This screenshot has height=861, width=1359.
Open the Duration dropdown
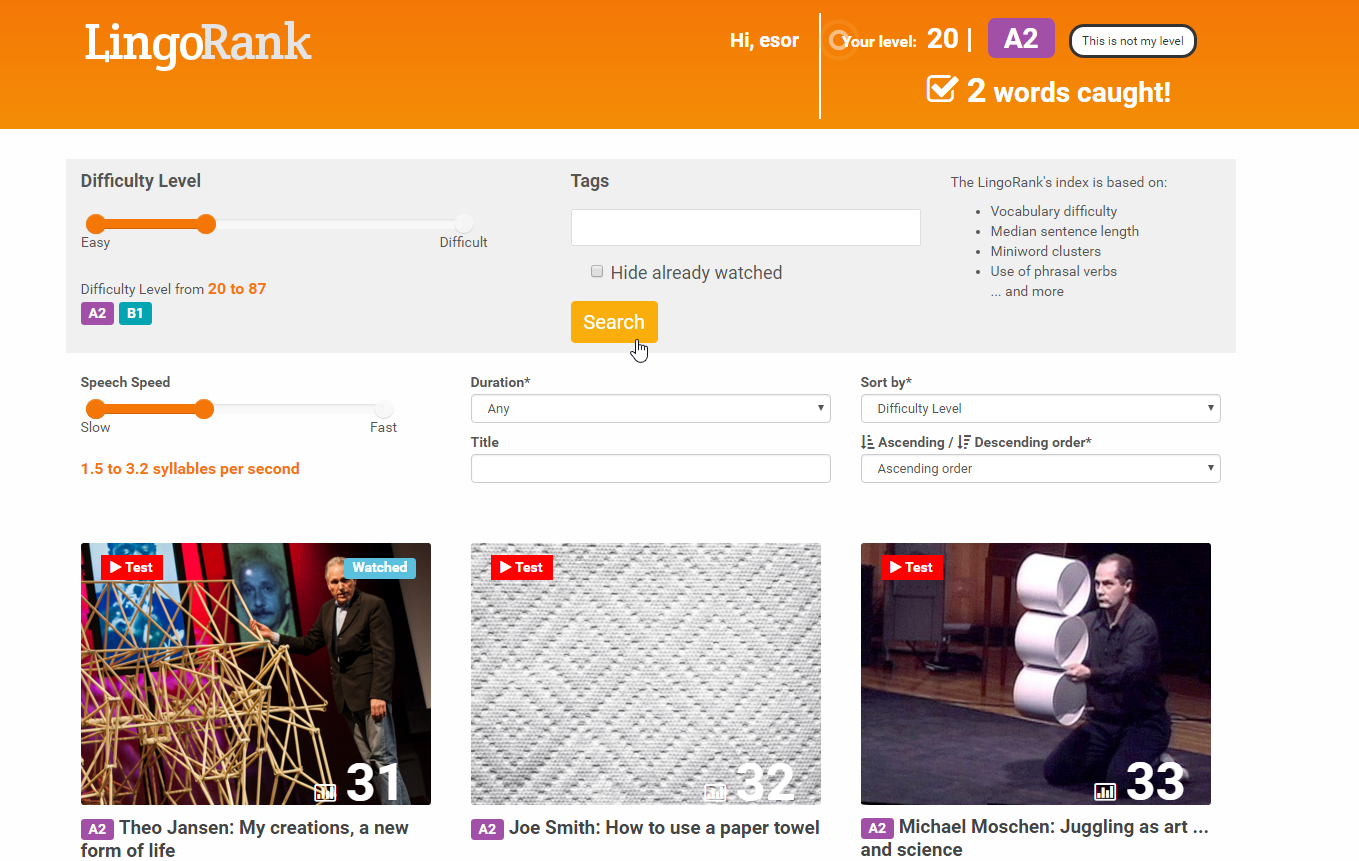pos(650,408)
